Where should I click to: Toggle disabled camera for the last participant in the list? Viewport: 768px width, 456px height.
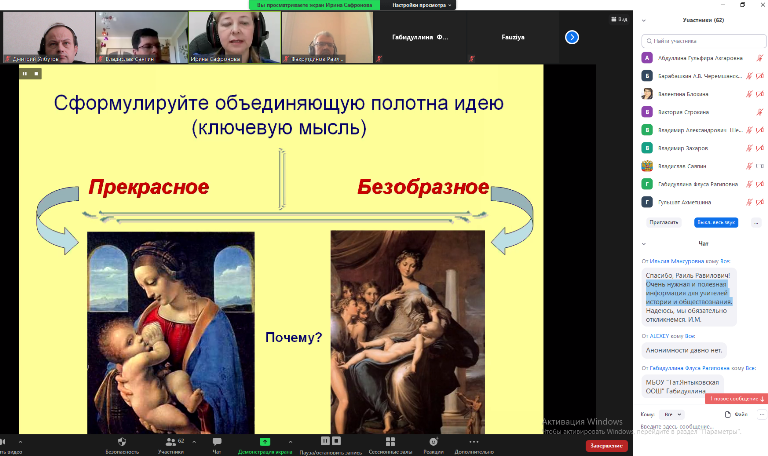point(760,202)
